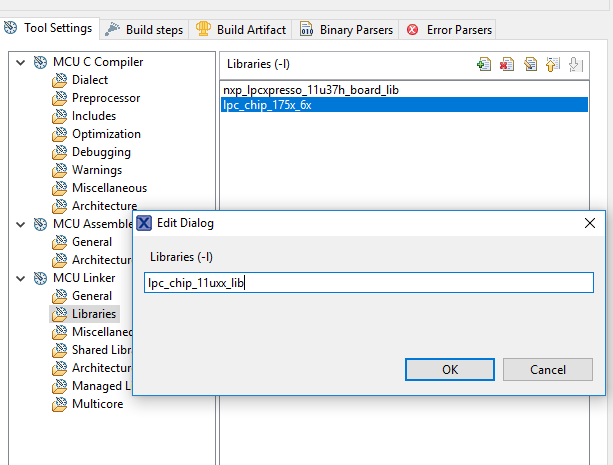Open the Binary Parsers tab
613x465 pixels.
(346, 30)
